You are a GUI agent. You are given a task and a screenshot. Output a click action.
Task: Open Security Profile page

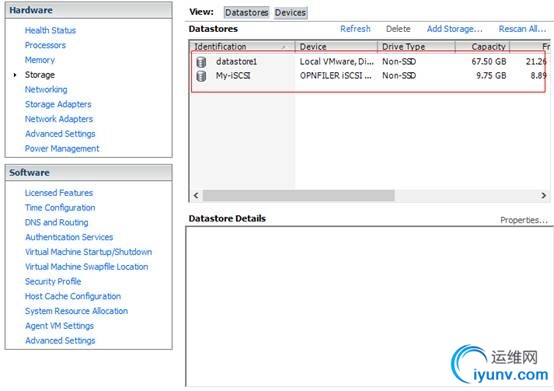[53, 282]
